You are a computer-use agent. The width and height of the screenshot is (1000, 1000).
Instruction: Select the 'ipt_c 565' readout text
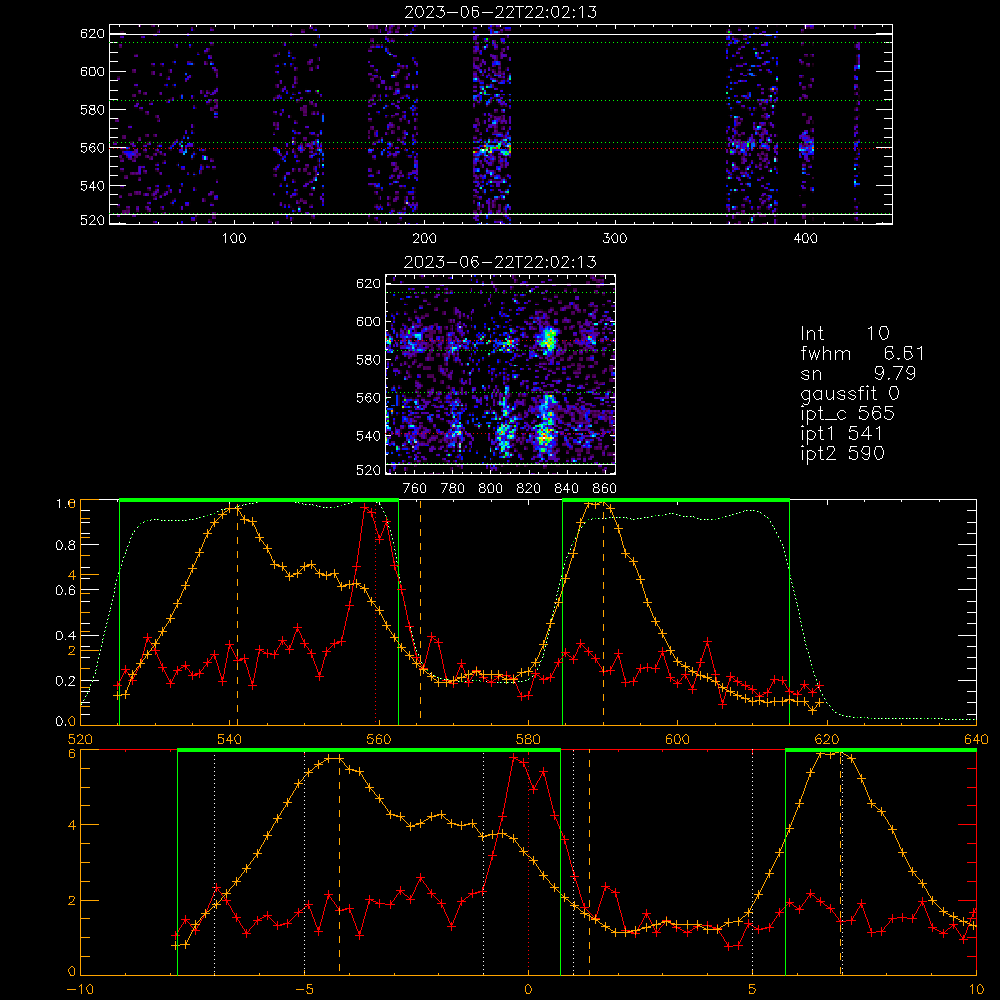(x=848, y=414)
